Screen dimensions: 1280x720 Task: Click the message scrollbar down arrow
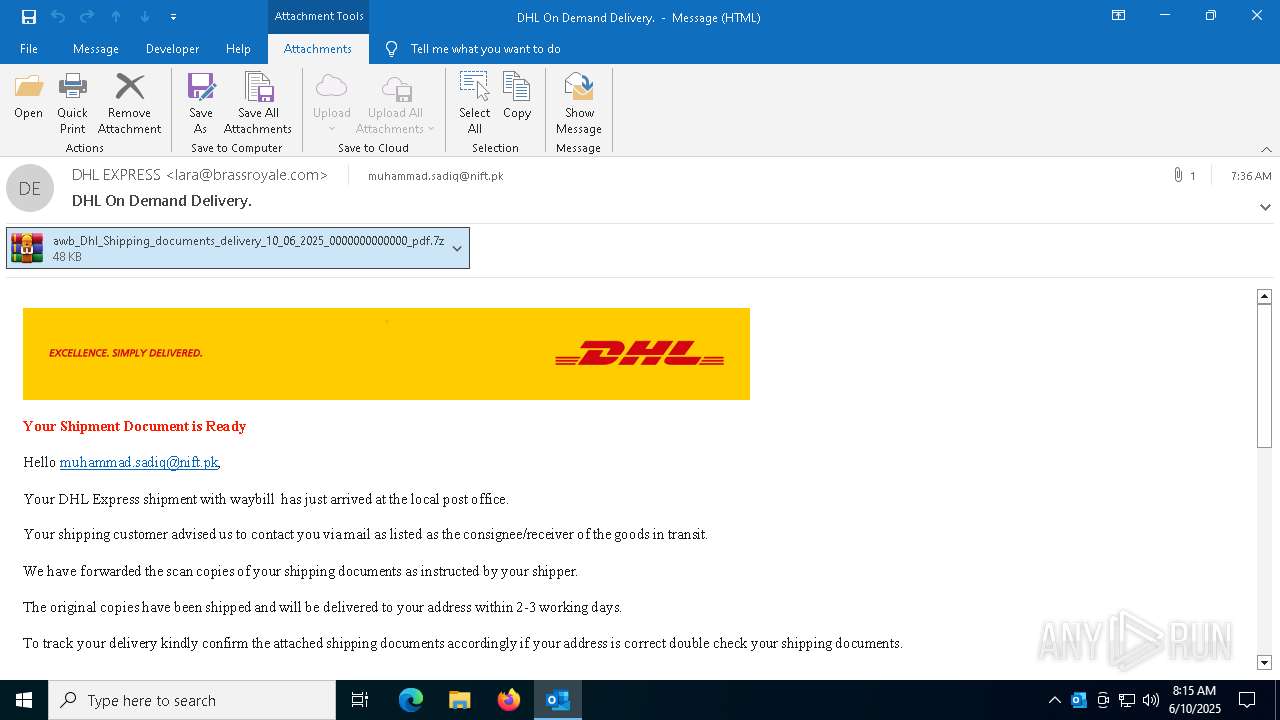[1264, 662]
